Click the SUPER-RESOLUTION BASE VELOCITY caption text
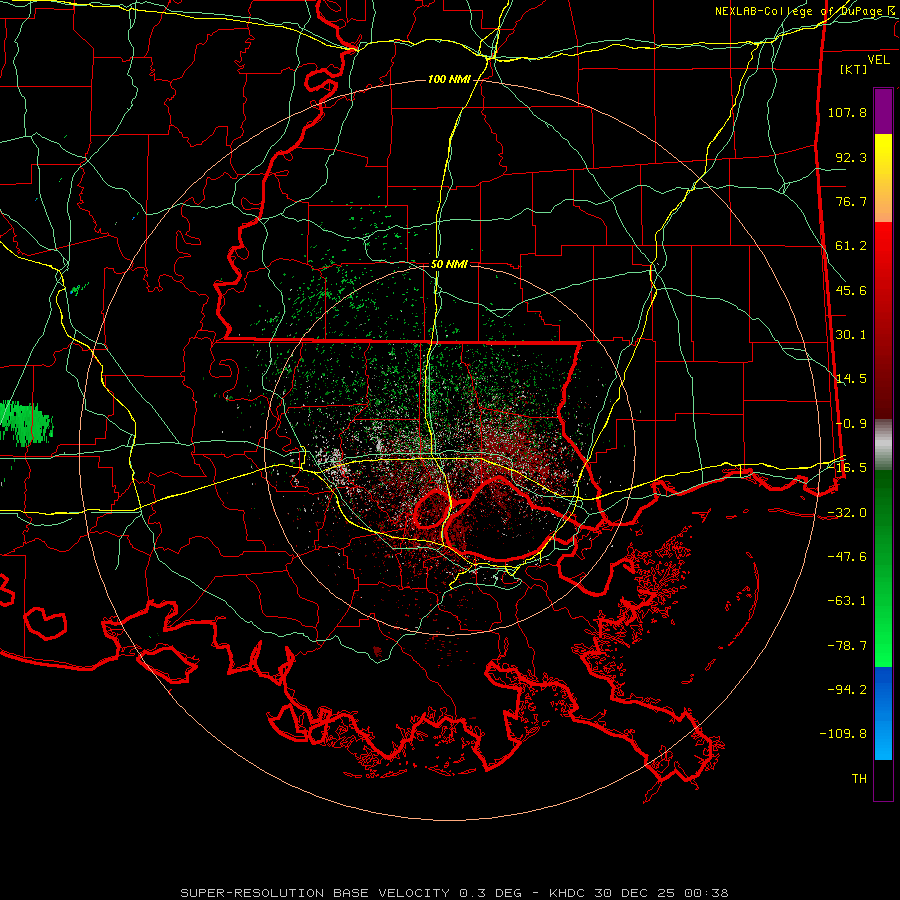This screenshot has width=900, height=900. [x=315, y=893]
